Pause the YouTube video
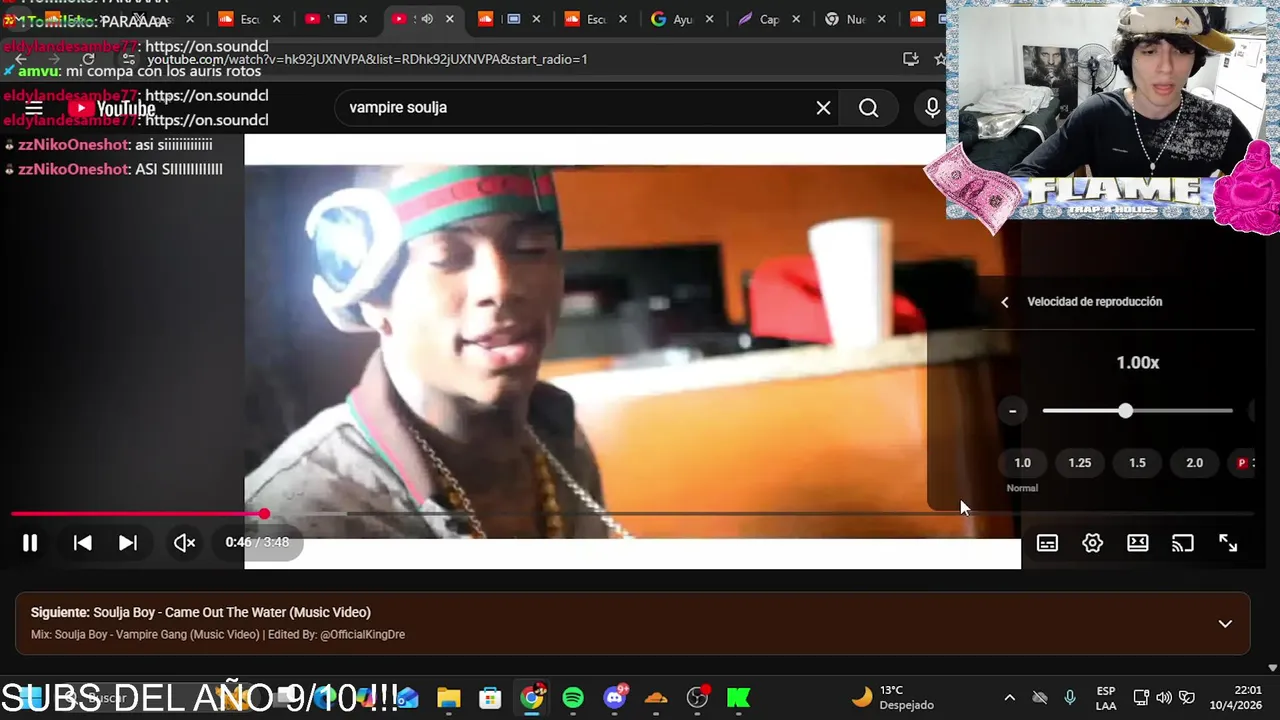Screen dimensions: 1280x720 (x=30, y=543)
